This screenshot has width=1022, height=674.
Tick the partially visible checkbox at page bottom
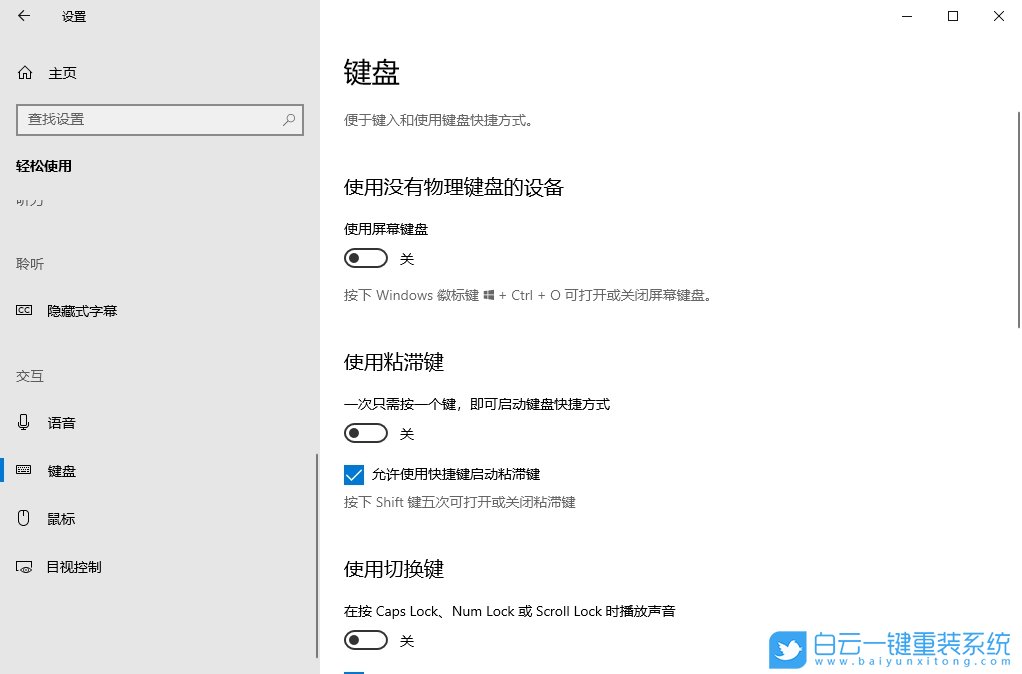click(x=354, y=672)
